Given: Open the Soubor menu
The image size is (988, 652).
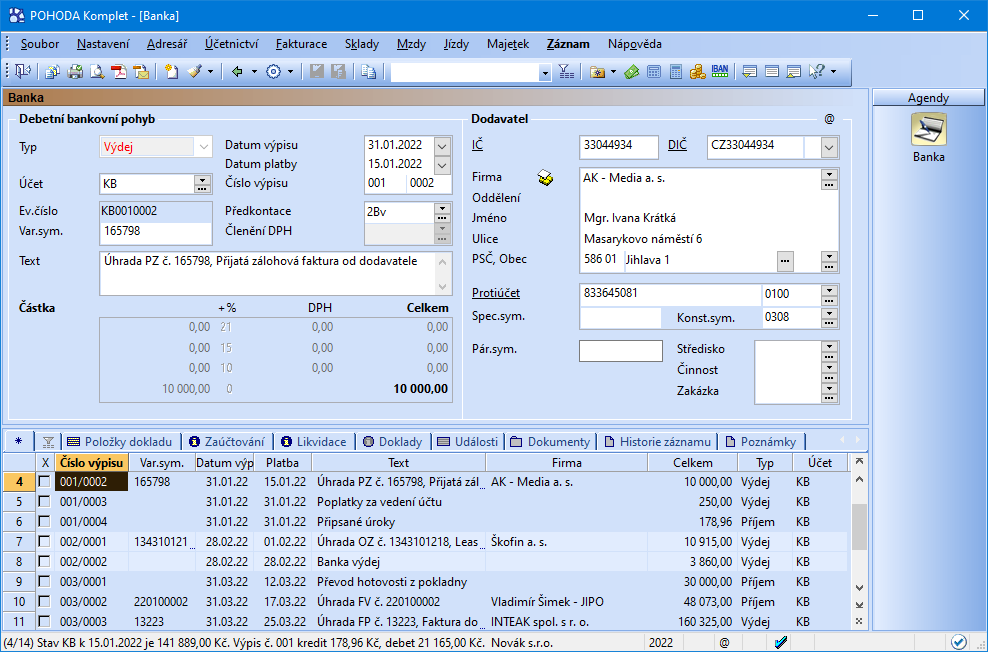Looking at the screenshot, I should coord(40,44).
